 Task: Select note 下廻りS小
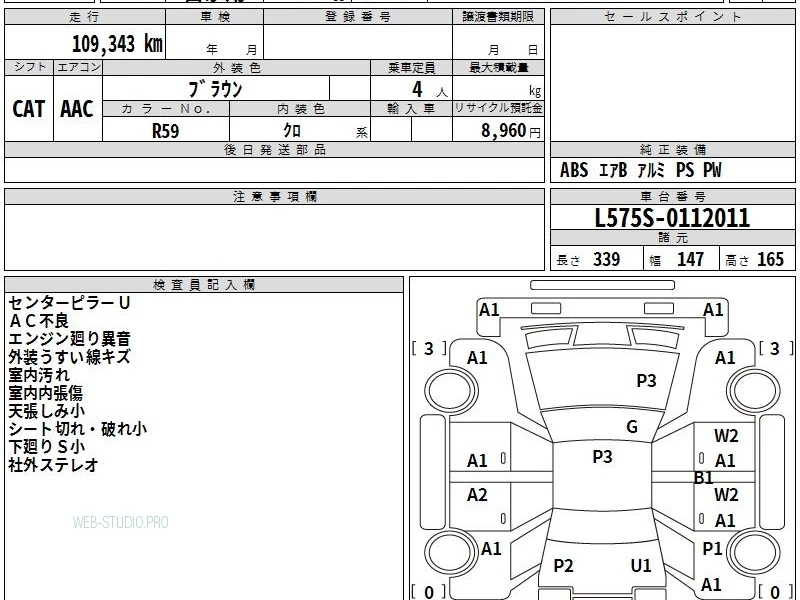(x=46, y=447)
